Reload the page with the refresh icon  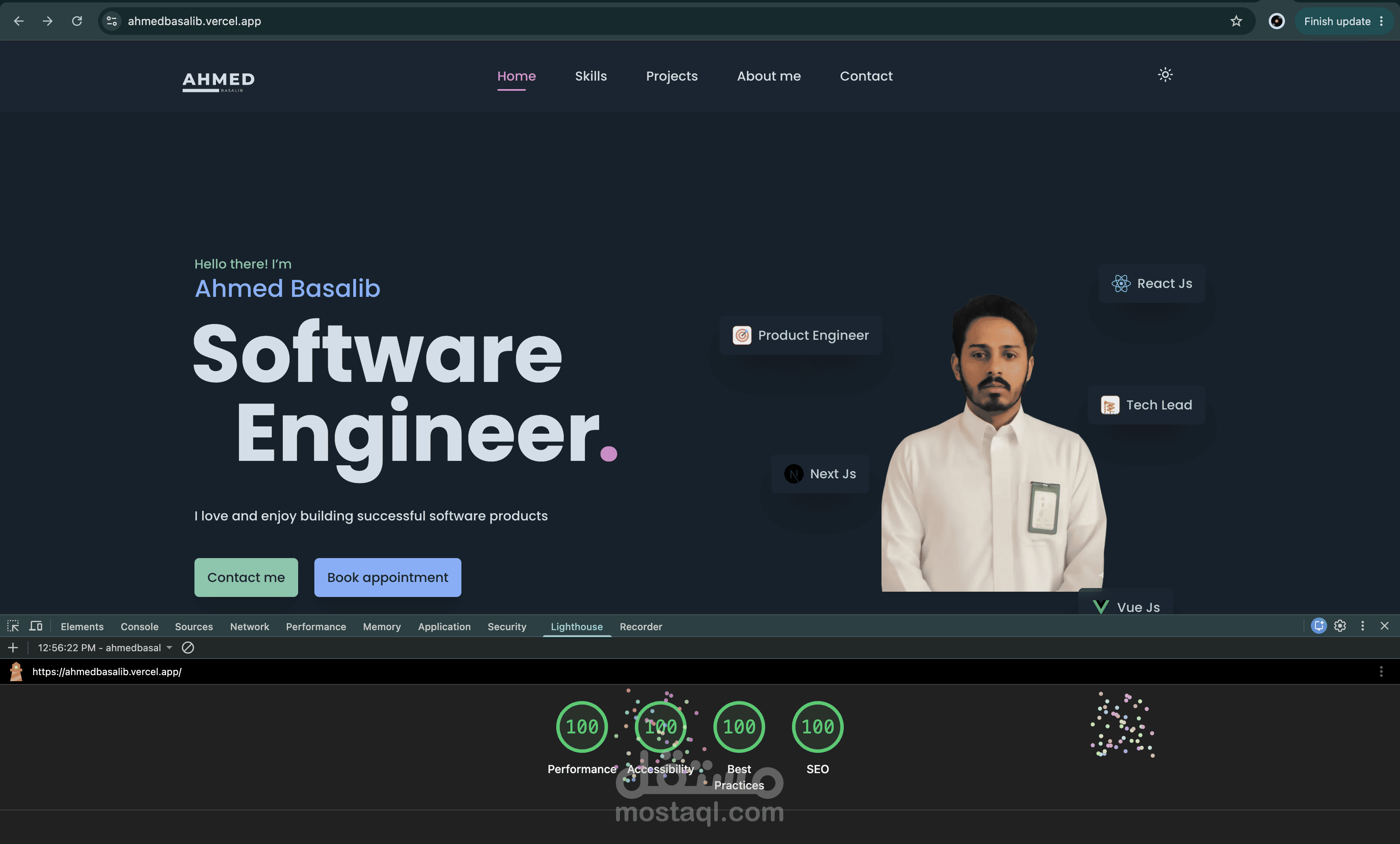pos(77,21)
